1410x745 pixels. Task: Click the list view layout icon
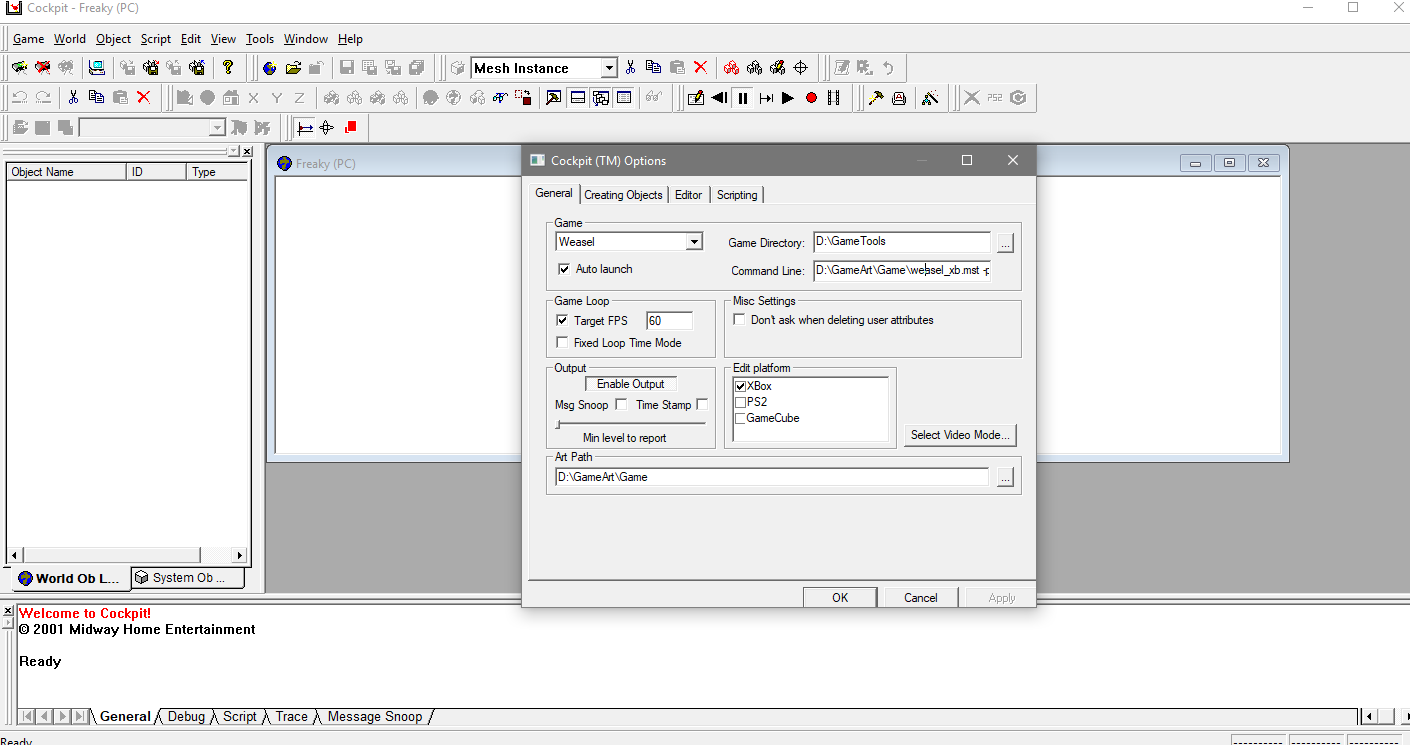click(x=624, y=97)
